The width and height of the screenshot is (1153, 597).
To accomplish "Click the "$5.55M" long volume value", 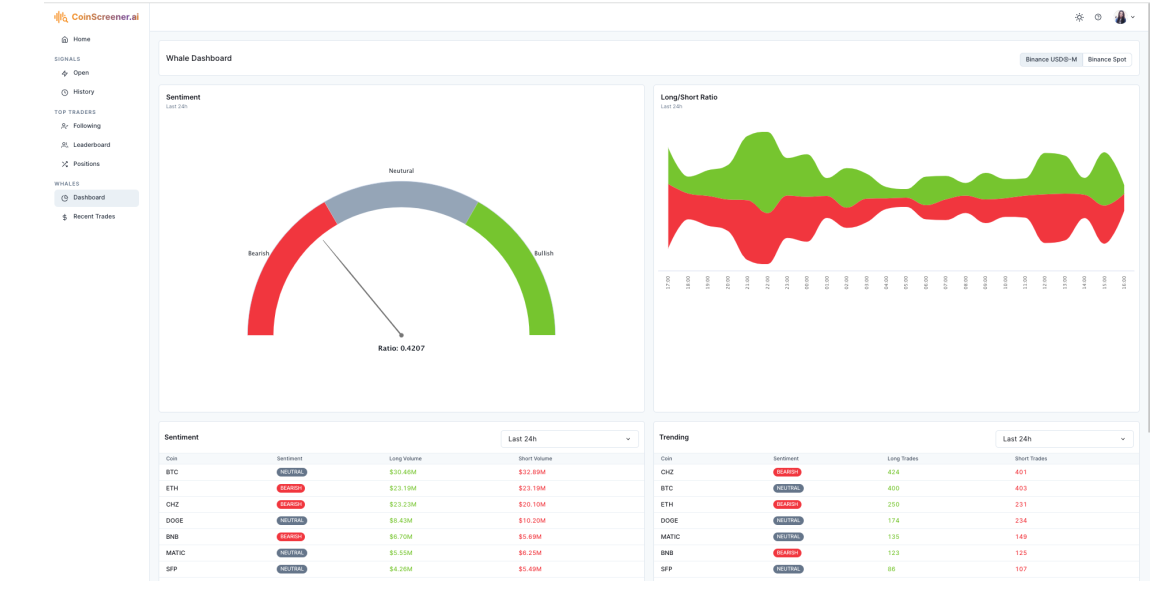I will [401, 553].
